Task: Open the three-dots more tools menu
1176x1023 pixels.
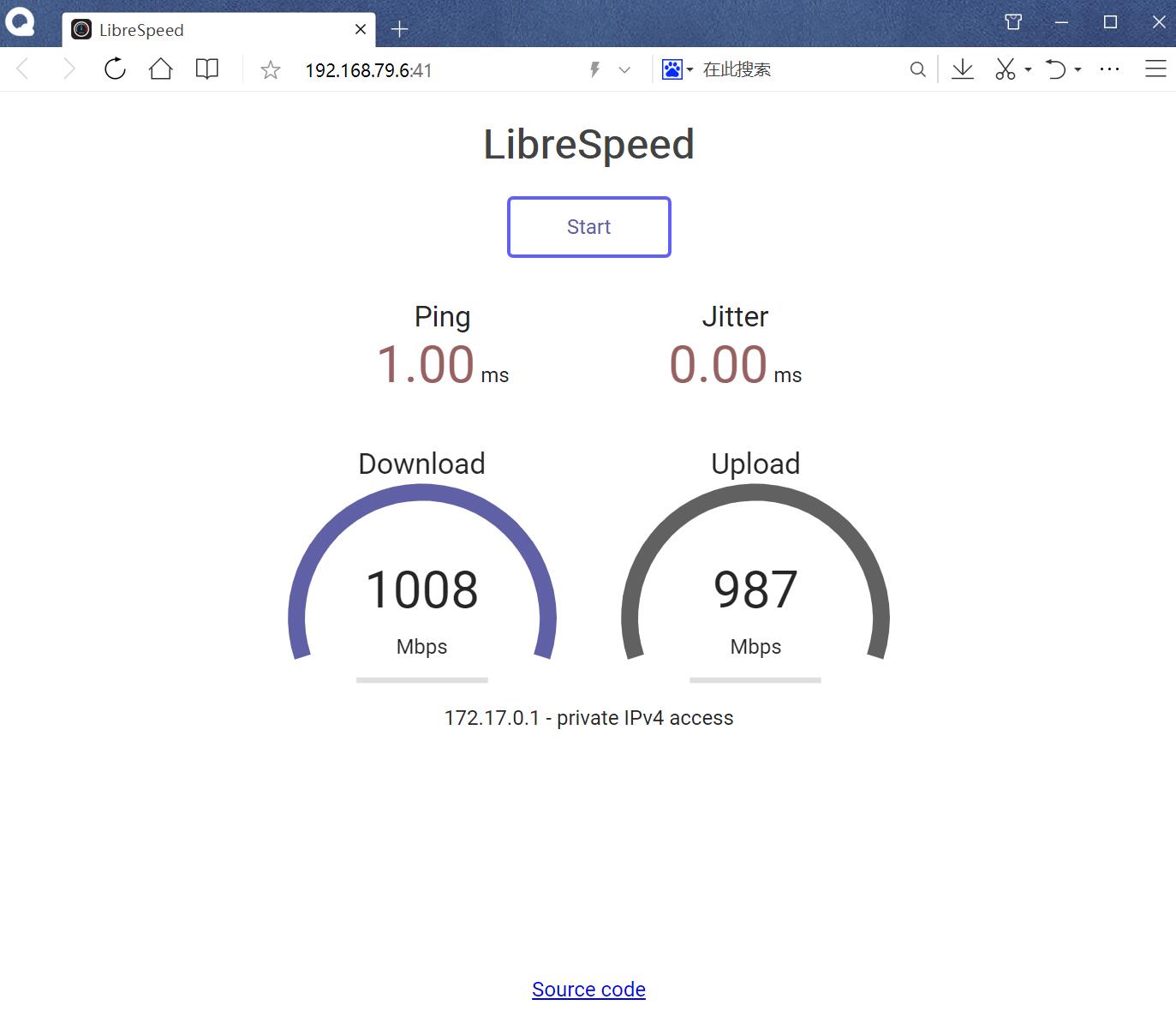Action: coord(1109,69)
